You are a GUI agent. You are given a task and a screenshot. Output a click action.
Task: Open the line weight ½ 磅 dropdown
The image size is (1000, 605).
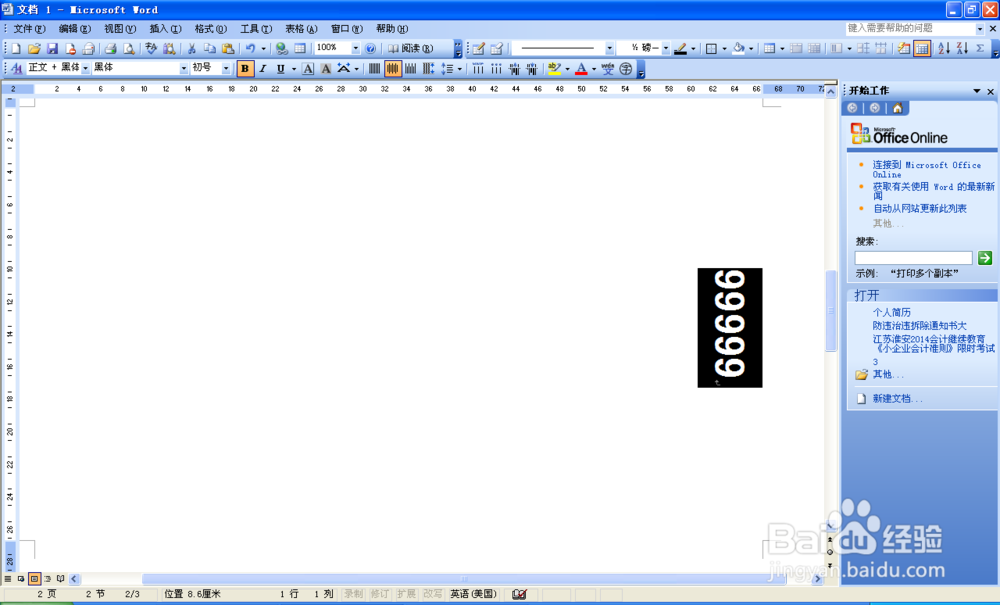666,48
